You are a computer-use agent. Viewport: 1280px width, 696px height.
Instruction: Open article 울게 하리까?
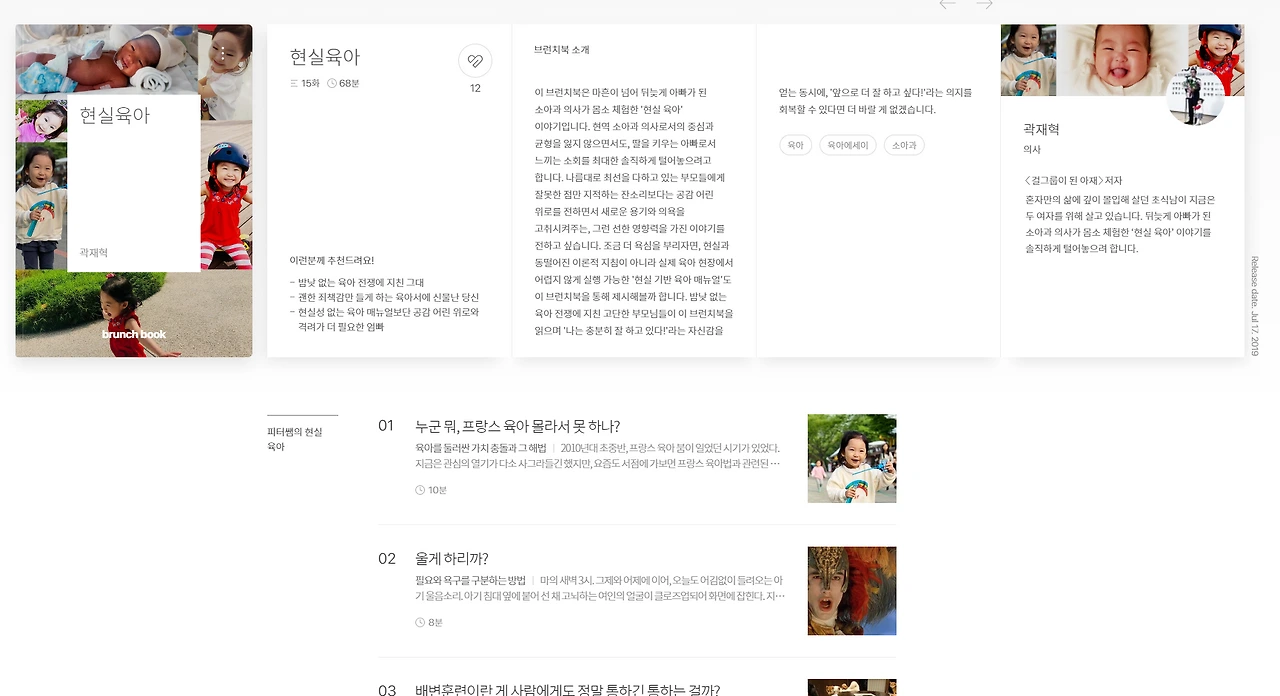click(452, 558)
